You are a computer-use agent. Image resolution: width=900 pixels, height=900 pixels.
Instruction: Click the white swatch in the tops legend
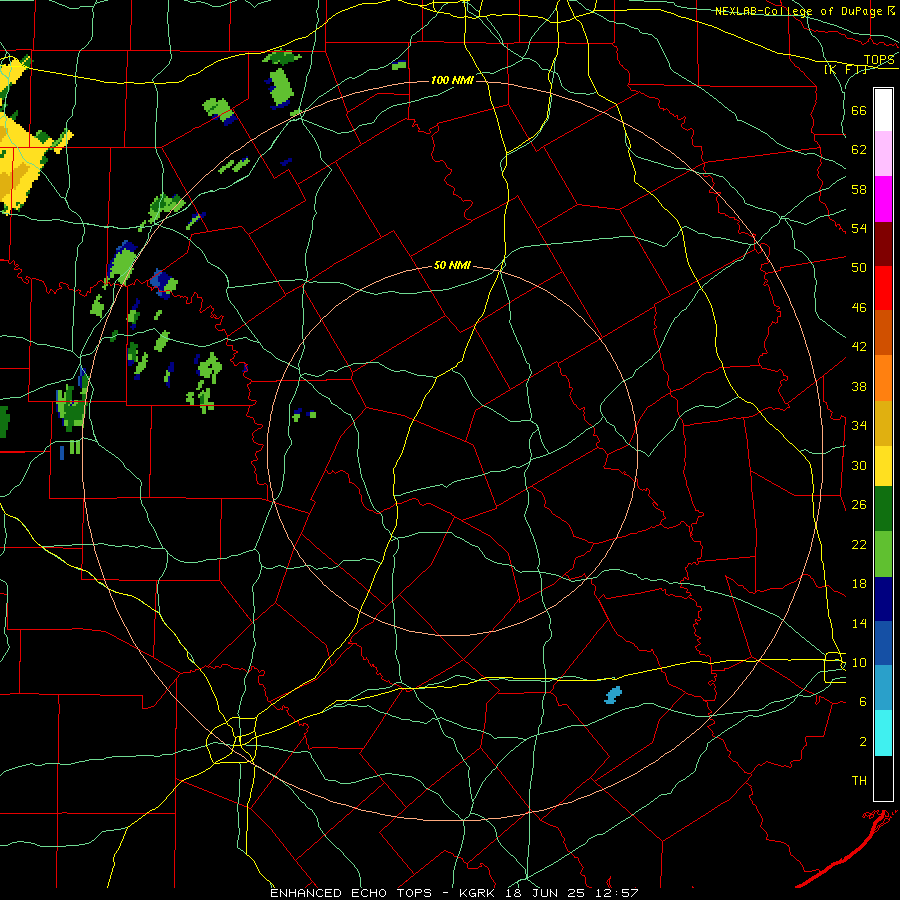coord(883,110)
